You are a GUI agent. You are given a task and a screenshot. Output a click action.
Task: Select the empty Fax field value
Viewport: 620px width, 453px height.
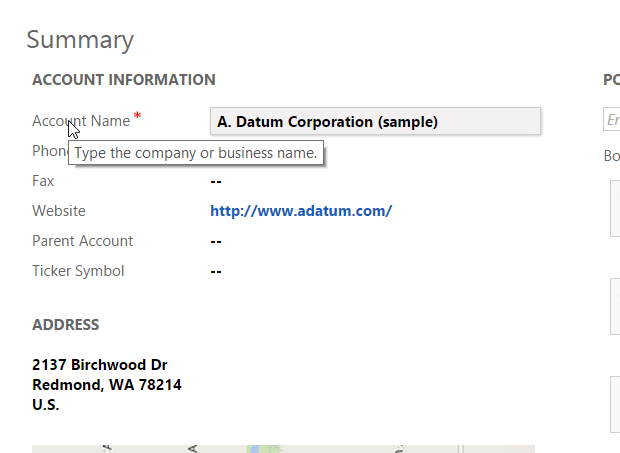[x=216, y=181]
